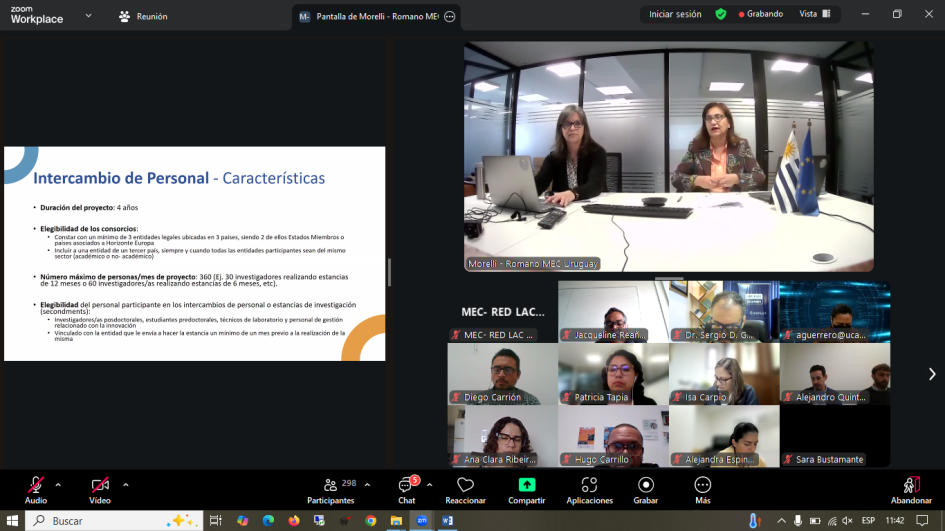Open the Aplicaciones menu

589,489
